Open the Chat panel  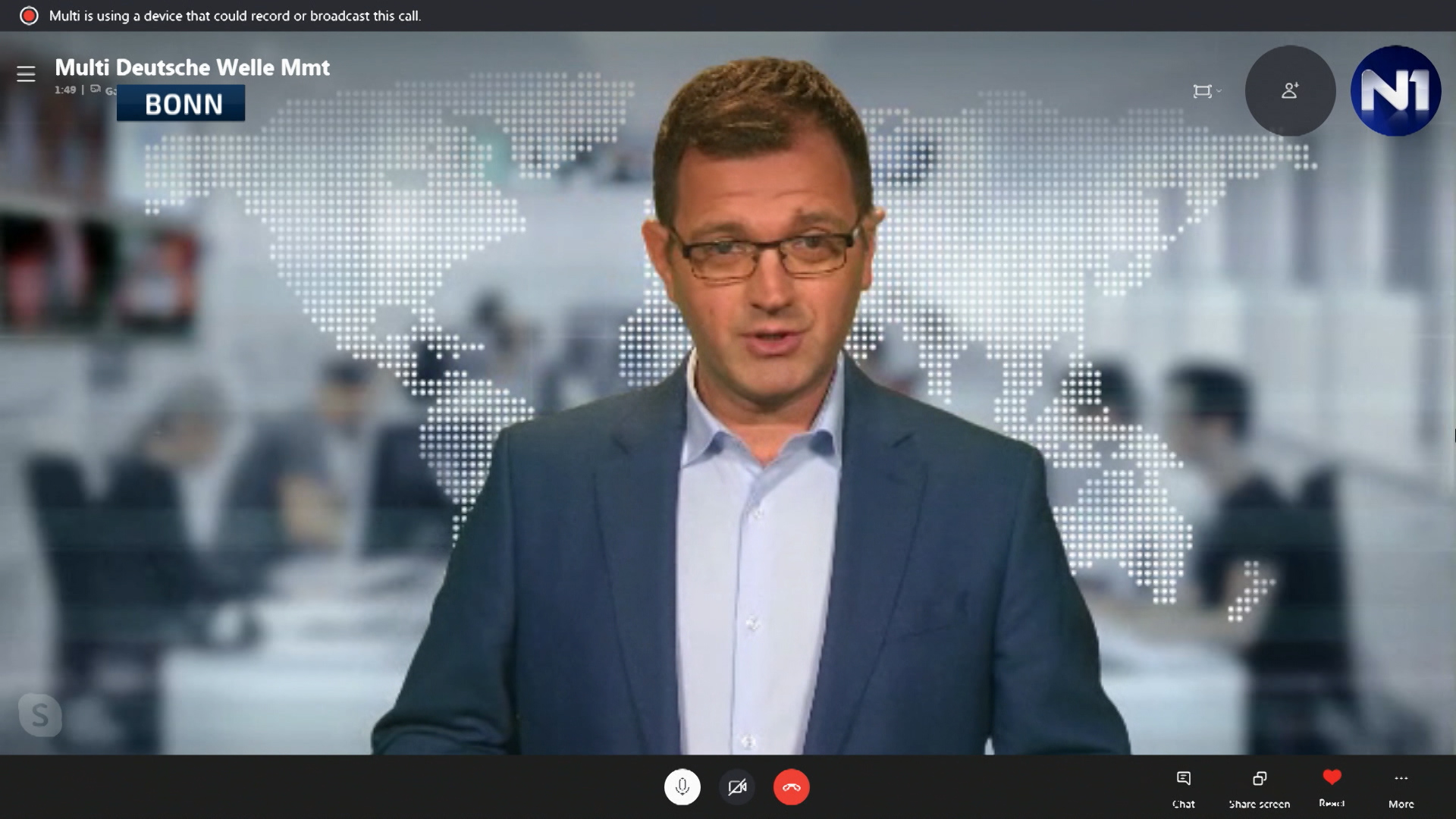1183,789
